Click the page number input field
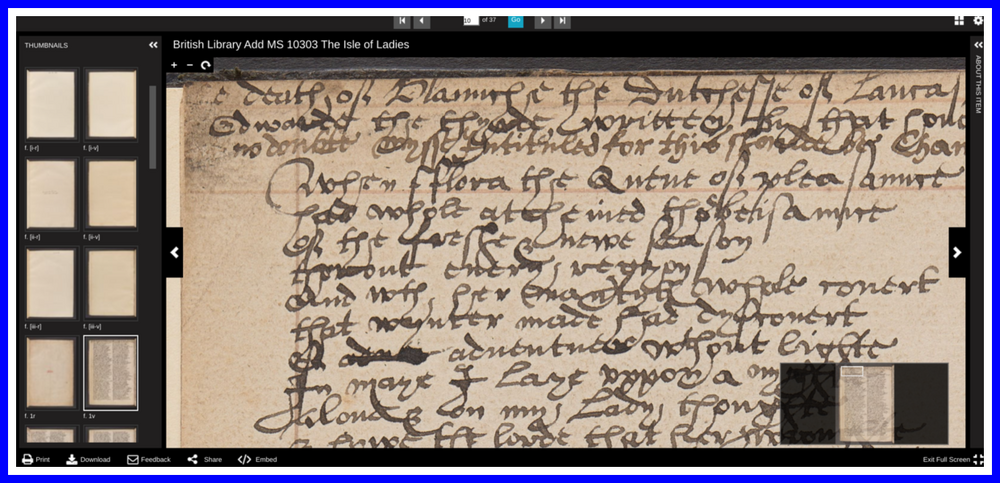Screen dimensions: 1000x483 (471, 20)
